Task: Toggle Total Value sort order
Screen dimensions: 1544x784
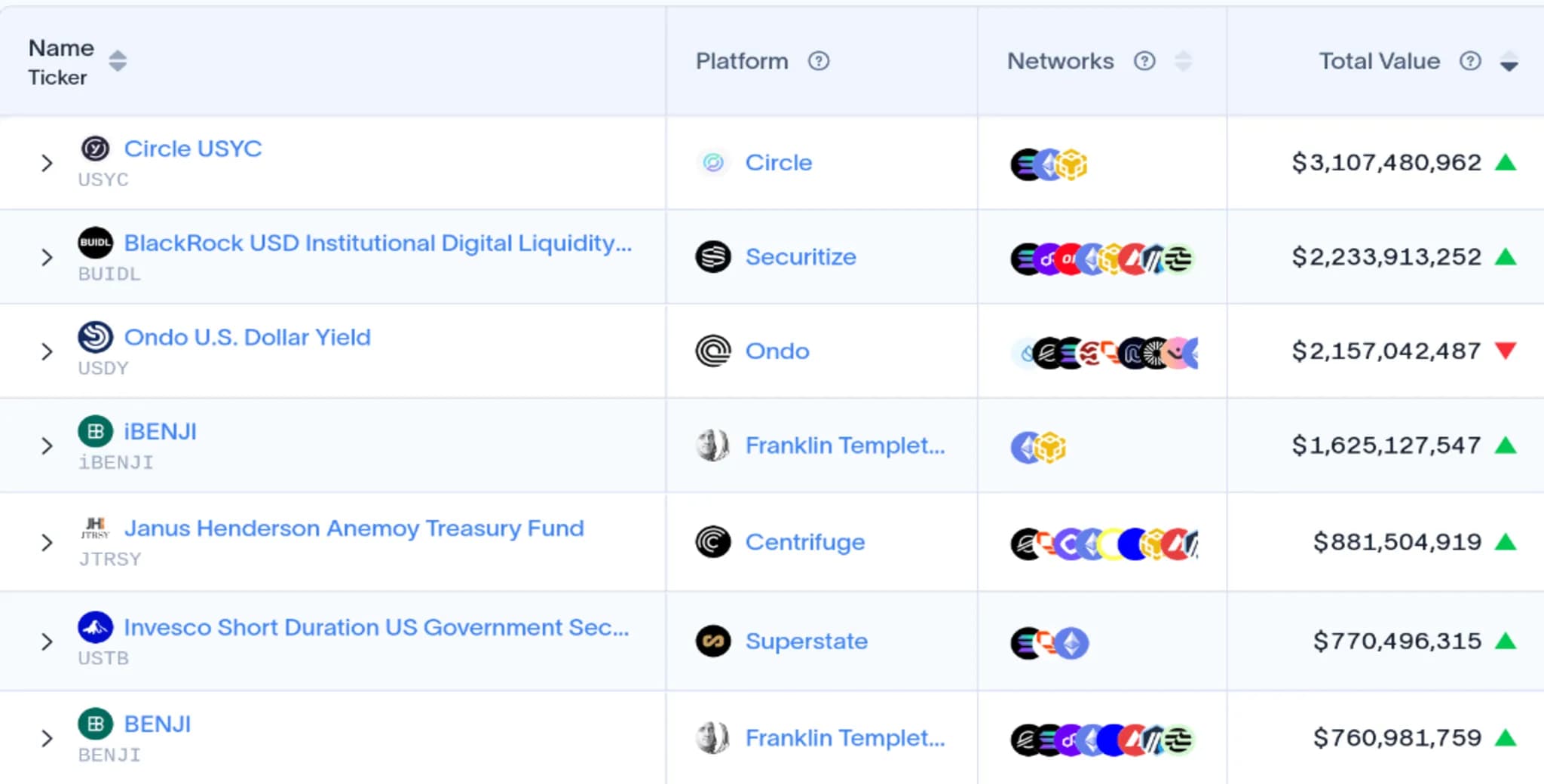Action: click(x=1509, y=61)
